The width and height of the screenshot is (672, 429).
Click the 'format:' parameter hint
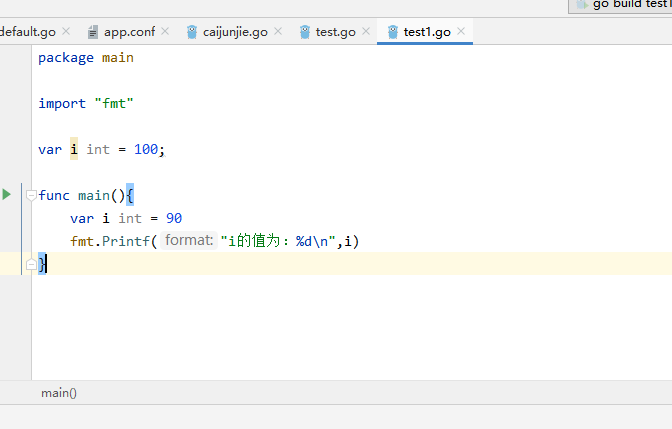click(x=189, y=240)
